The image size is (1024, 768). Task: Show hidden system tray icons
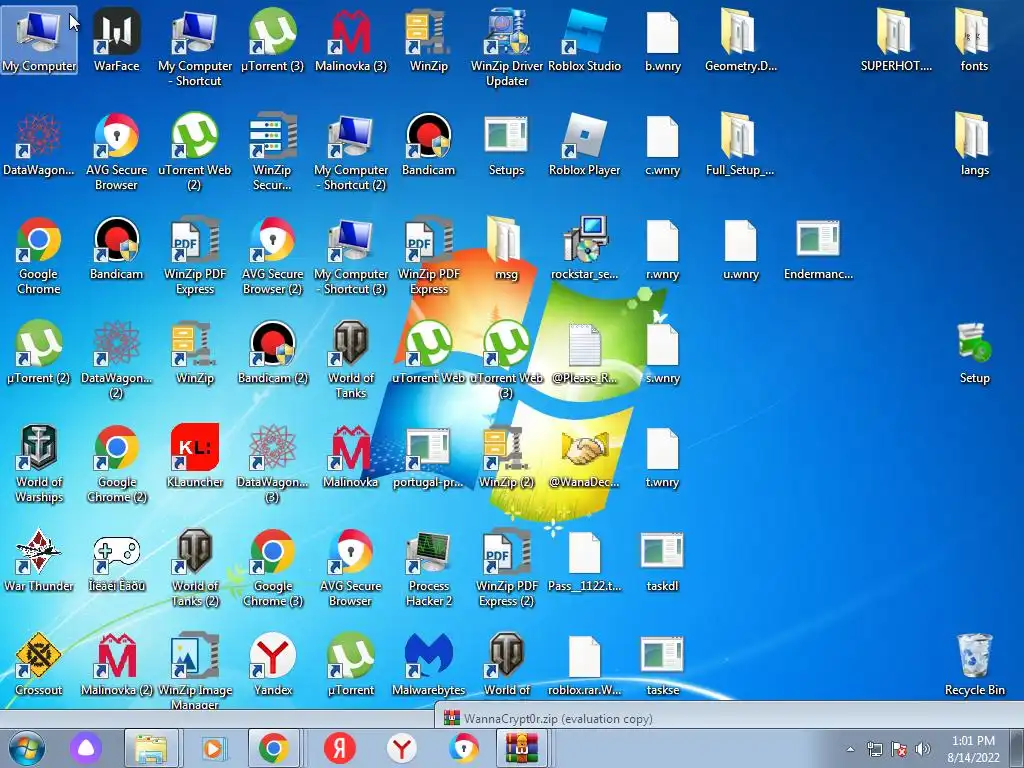point(850,749)
